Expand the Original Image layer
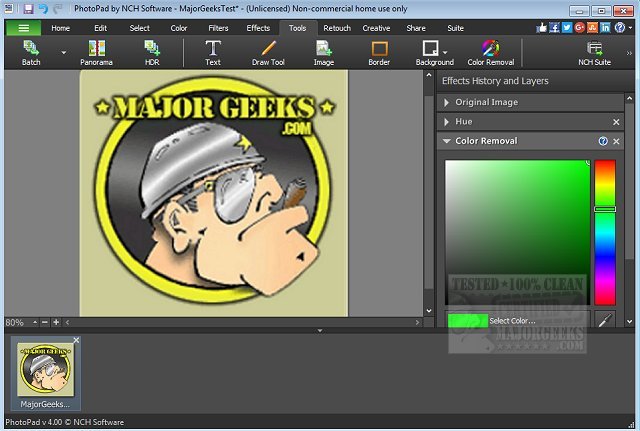The image size is (640, 431). pos(447,102)
